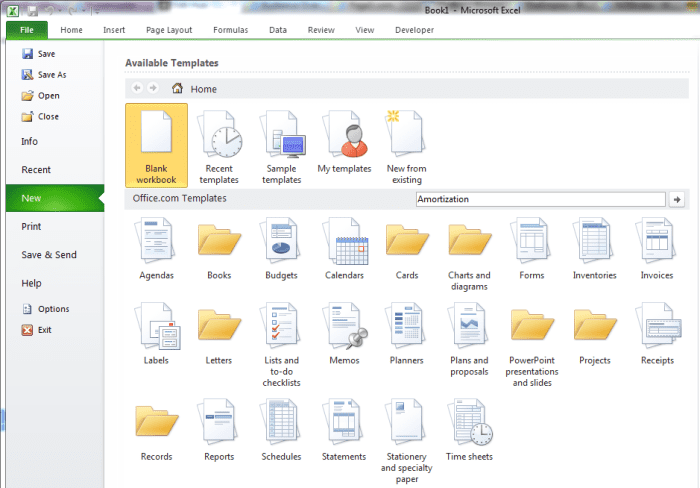
Task: Open the Time sheets template category
Action: pos(469,430)
